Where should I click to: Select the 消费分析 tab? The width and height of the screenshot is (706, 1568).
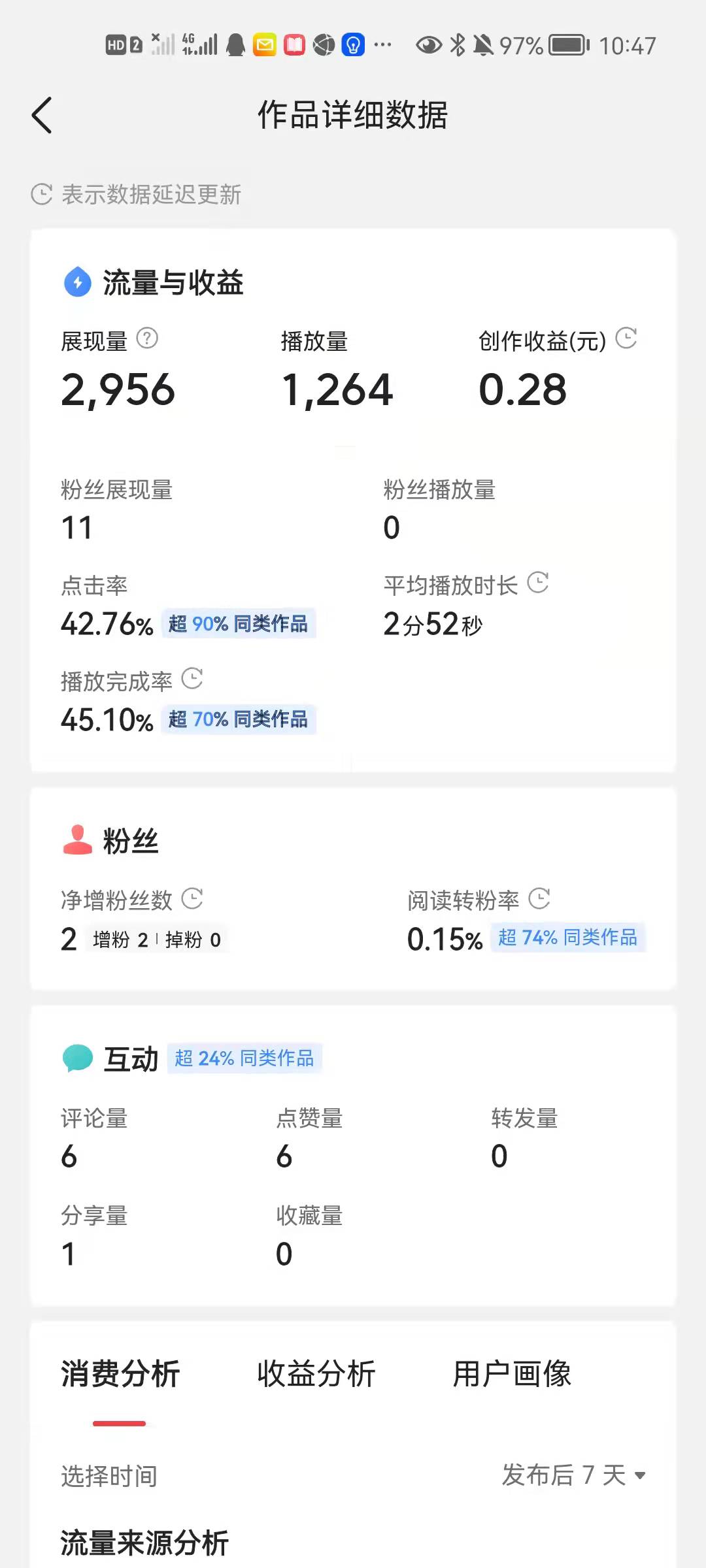120,1373
